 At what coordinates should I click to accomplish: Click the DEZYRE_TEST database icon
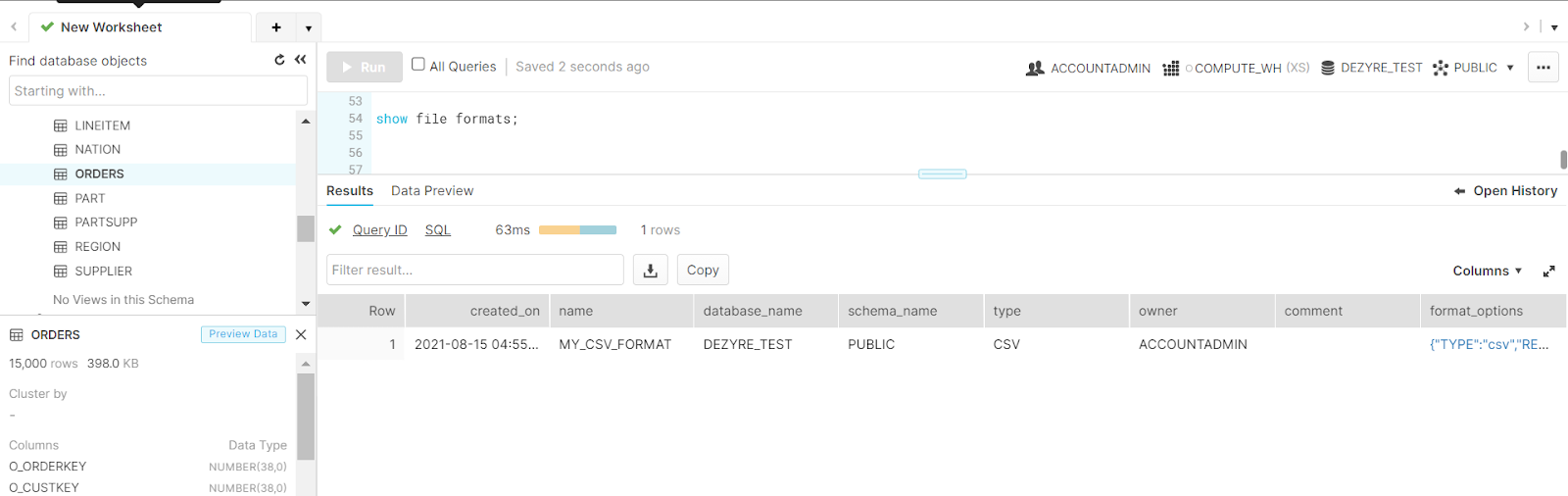click(1328, 69)
